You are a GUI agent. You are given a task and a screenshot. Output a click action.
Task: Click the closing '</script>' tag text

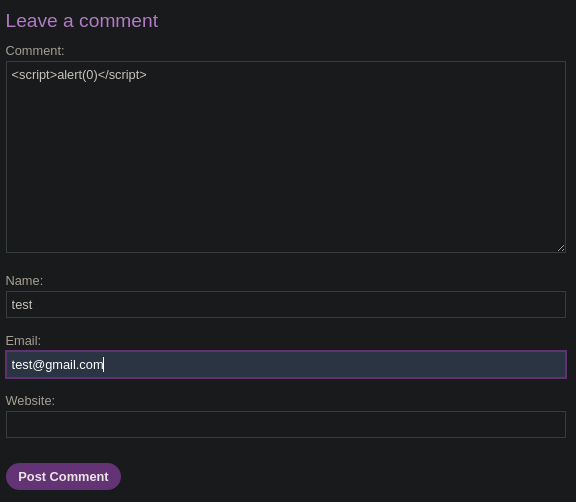122,75
